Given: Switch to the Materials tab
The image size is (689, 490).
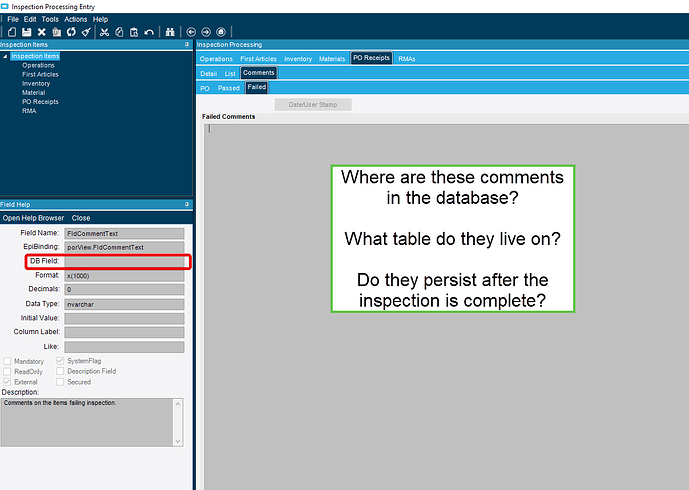Looking at the screenshot, I should click(x=332, y=58).
